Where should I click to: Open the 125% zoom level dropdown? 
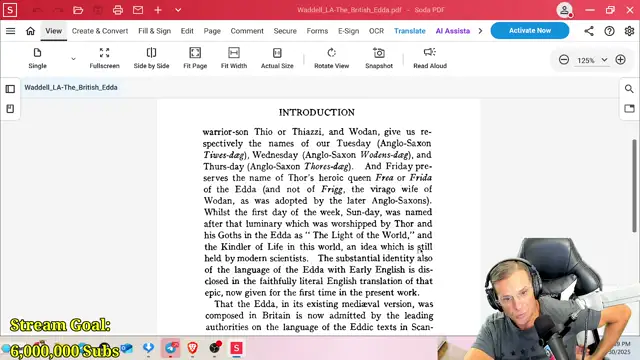(604, 60)
